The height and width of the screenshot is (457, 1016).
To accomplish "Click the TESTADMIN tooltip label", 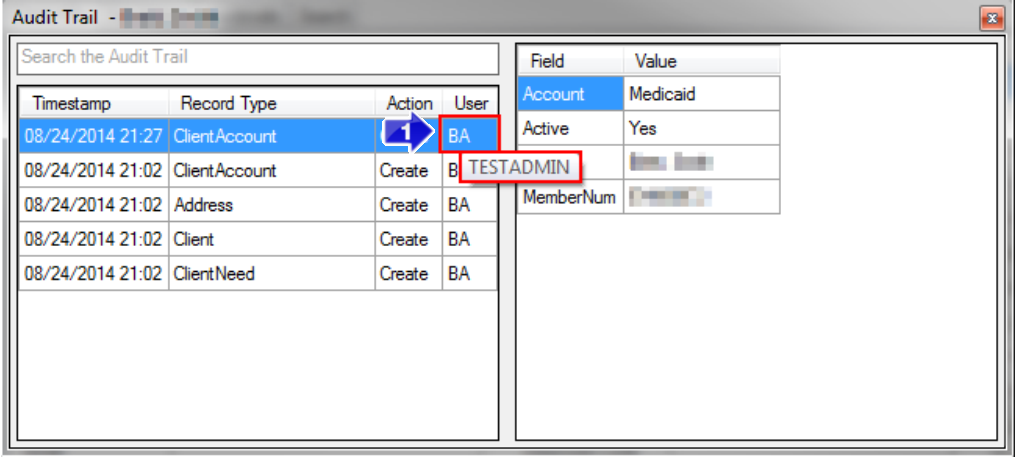I will tap(519, 167).
